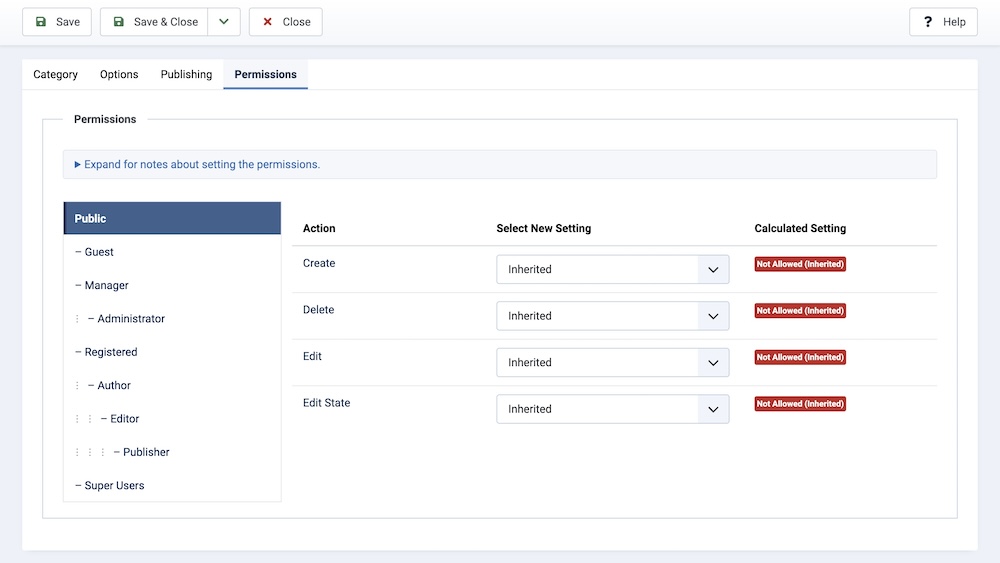1000x563 pixels.
Task: Click the Create row's Not Allowed badge
Action: [800, 265]
